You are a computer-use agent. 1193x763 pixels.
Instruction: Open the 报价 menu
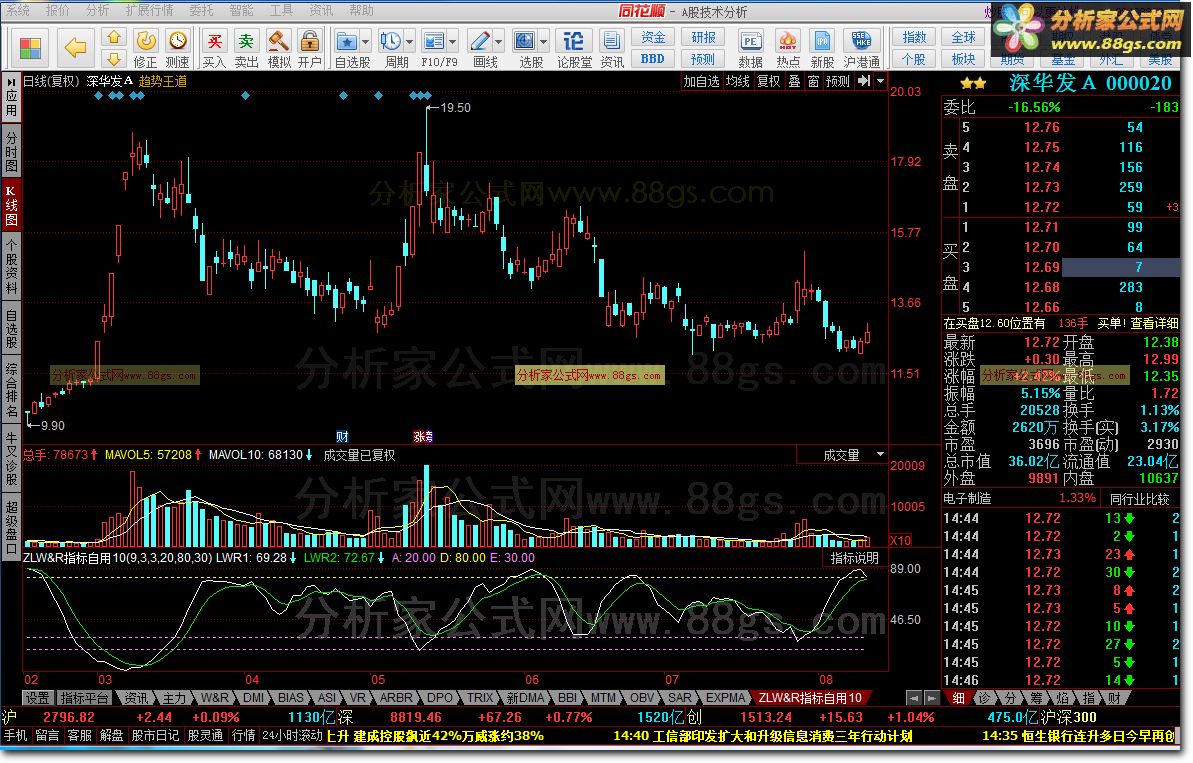[58, 10]
